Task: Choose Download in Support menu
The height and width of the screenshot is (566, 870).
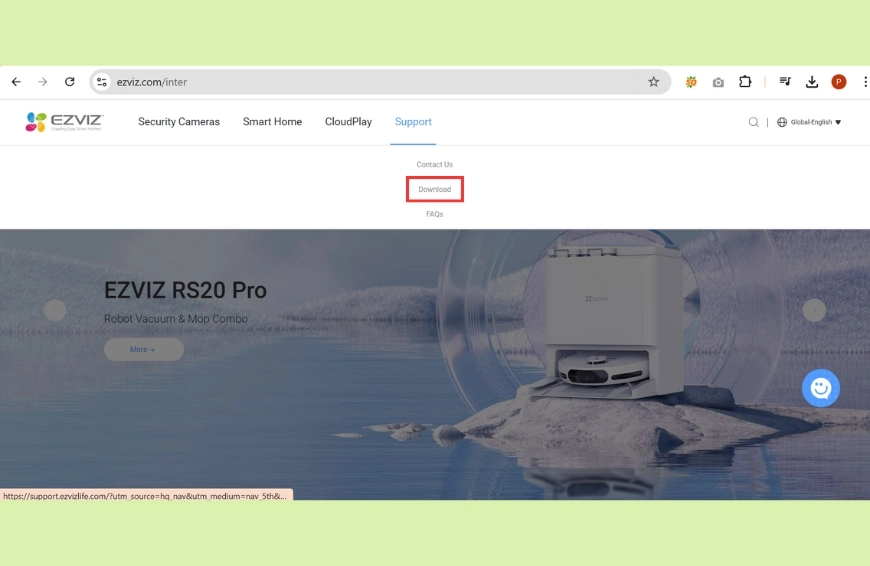Action: coord(434,189)
